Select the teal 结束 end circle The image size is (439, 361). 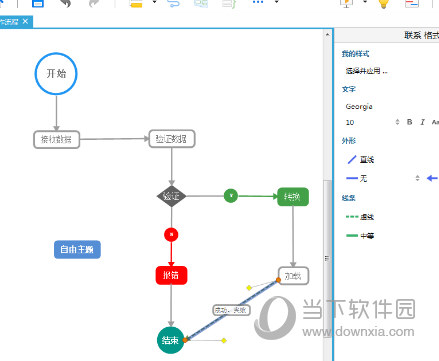pos(171,340)
